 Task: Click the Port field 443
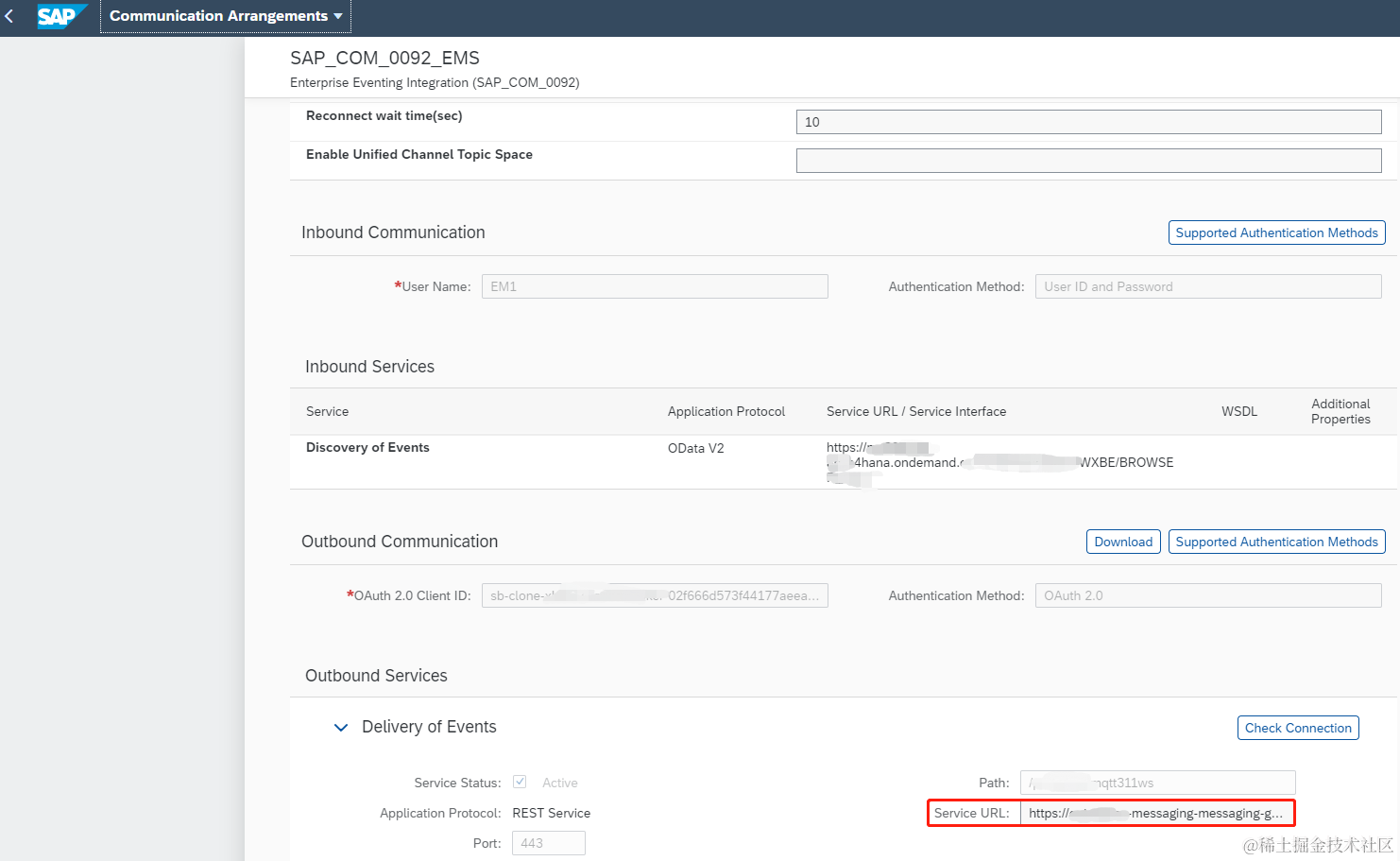[549, 843]
